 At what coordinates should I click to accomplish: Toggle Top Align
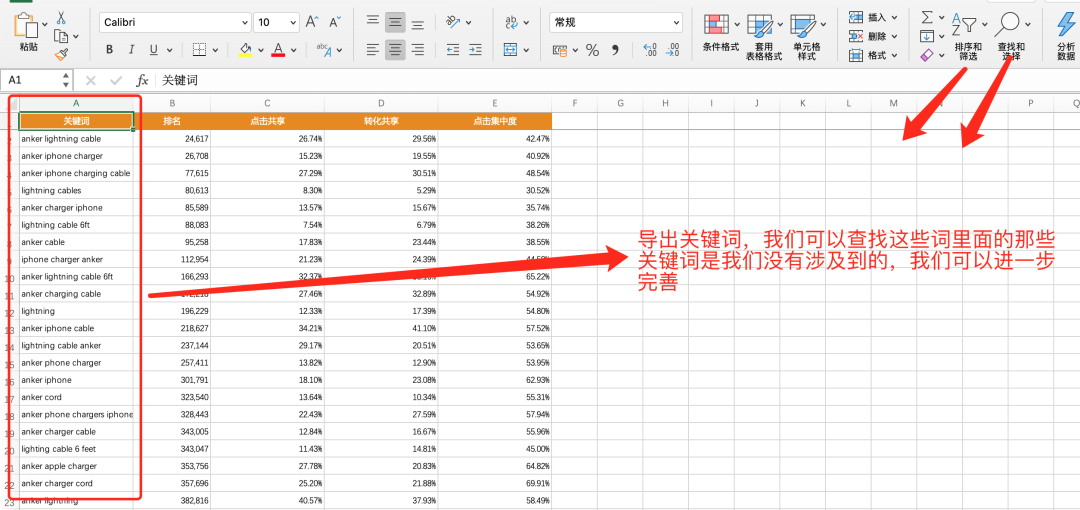[373, 20]
